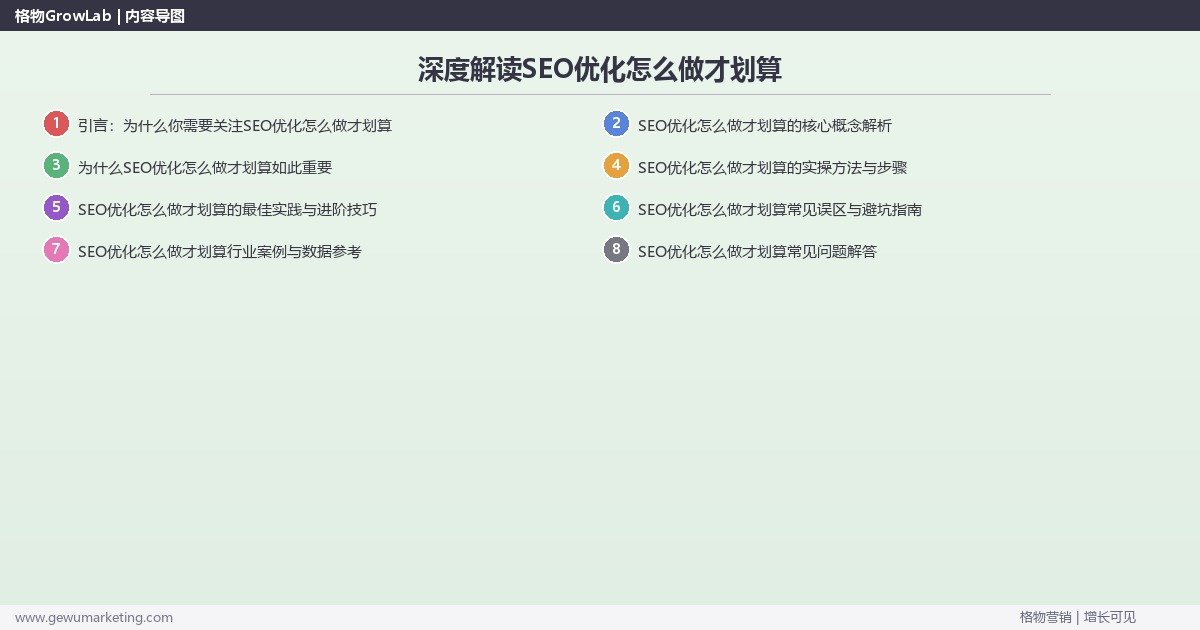Click the purple number 5 badge
The height and width of the screenshot is (630, 1200).
[x=56, y=208]
